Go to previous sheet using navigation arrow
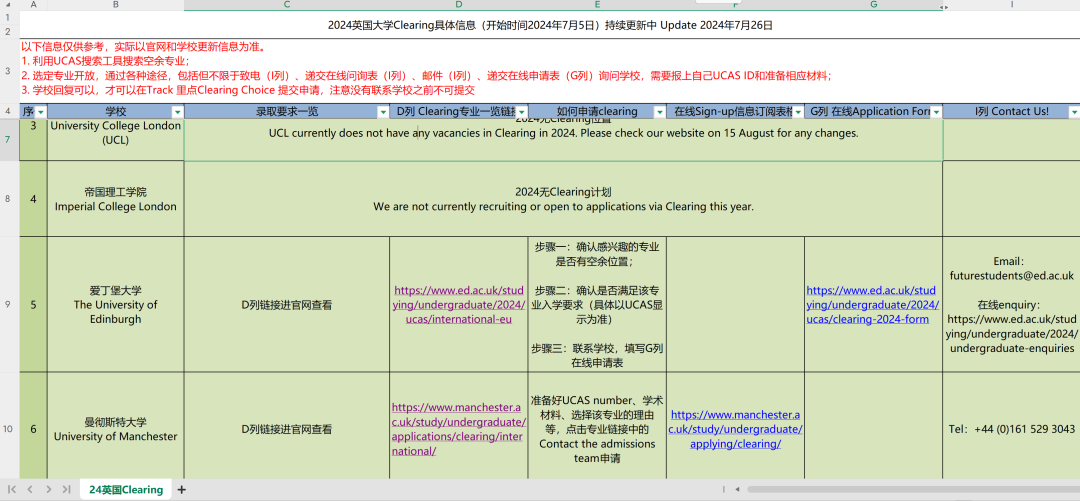 click(x=30, y=489)
